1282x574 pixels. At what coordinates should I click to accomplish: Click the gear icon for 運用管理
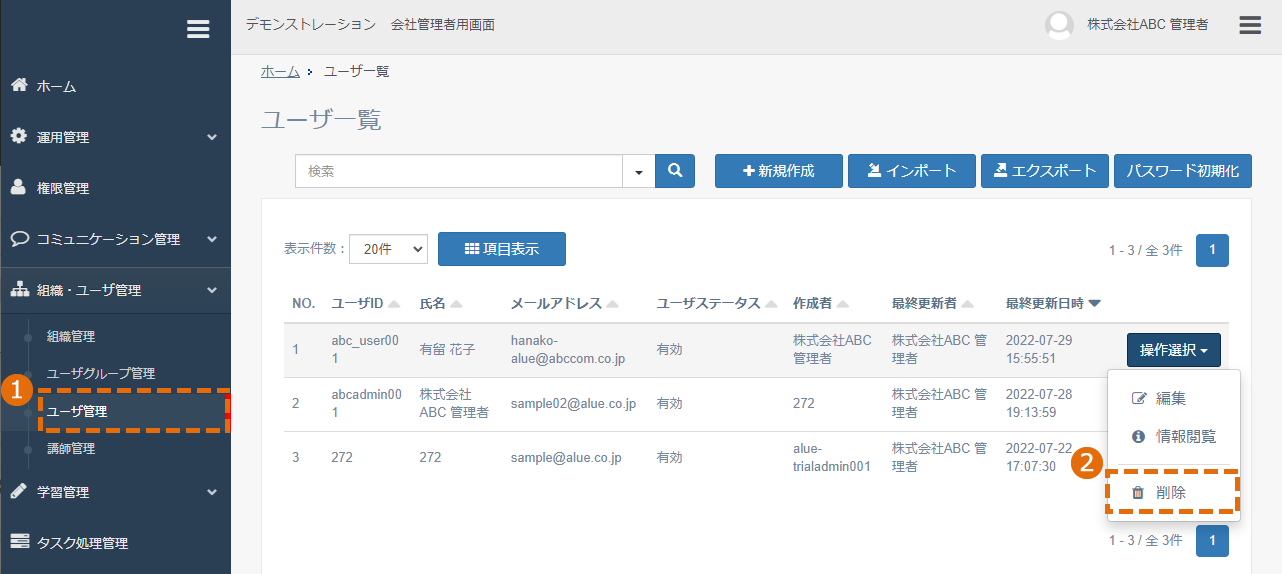pos(19,136)
